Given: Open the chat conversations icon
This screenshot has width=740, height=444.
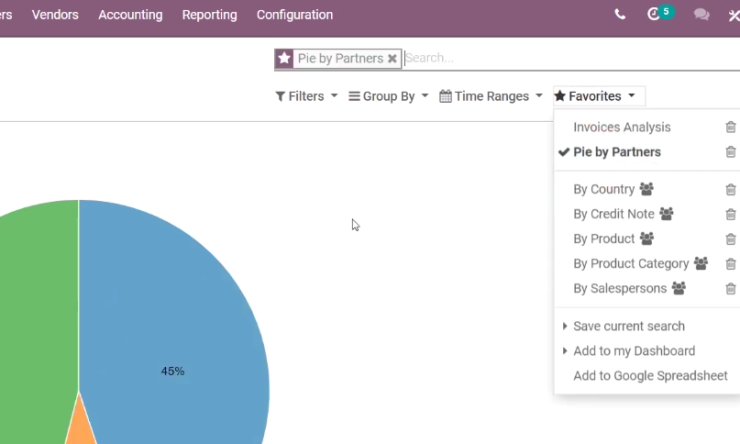Looking at the screenshot, I should point(701,15).
